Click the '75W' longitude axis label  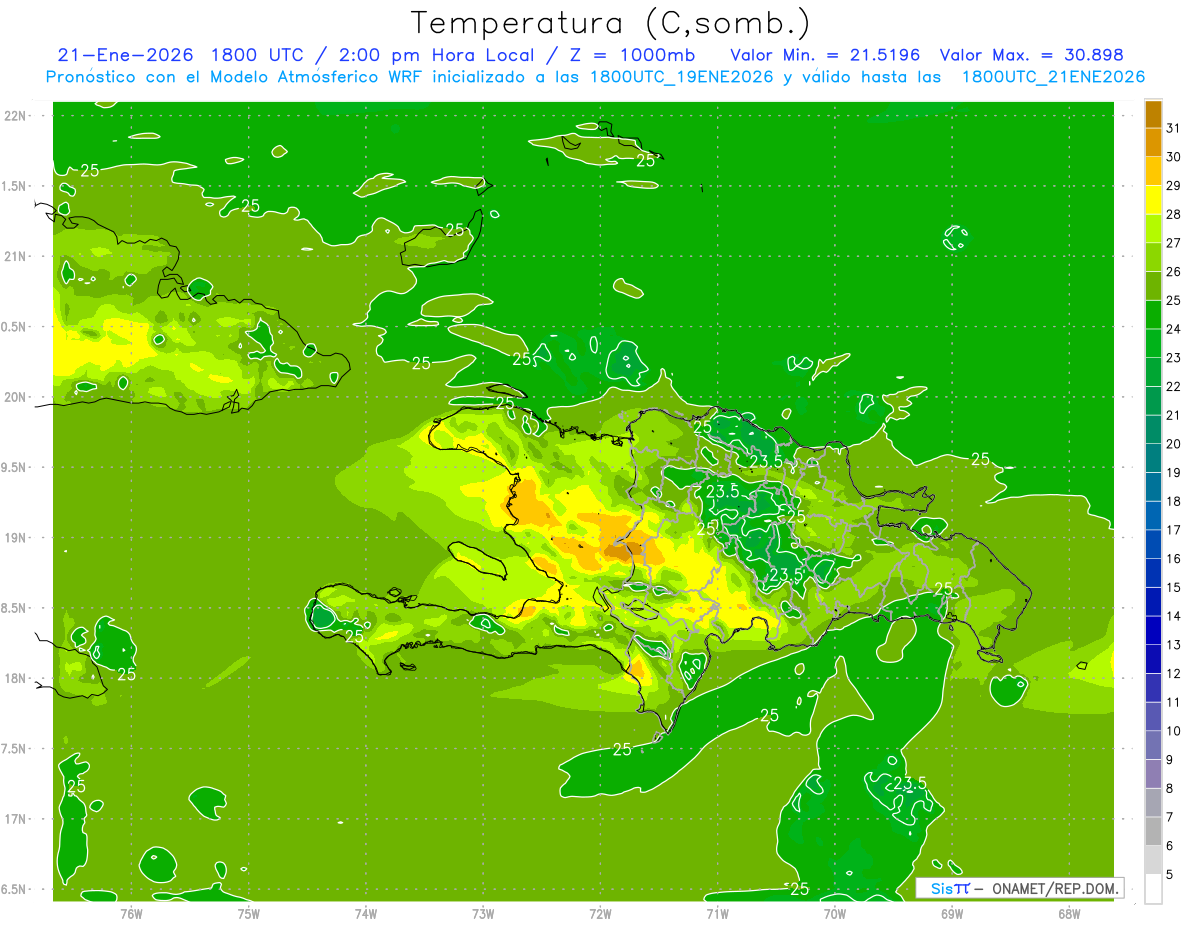tap(248, 913)
